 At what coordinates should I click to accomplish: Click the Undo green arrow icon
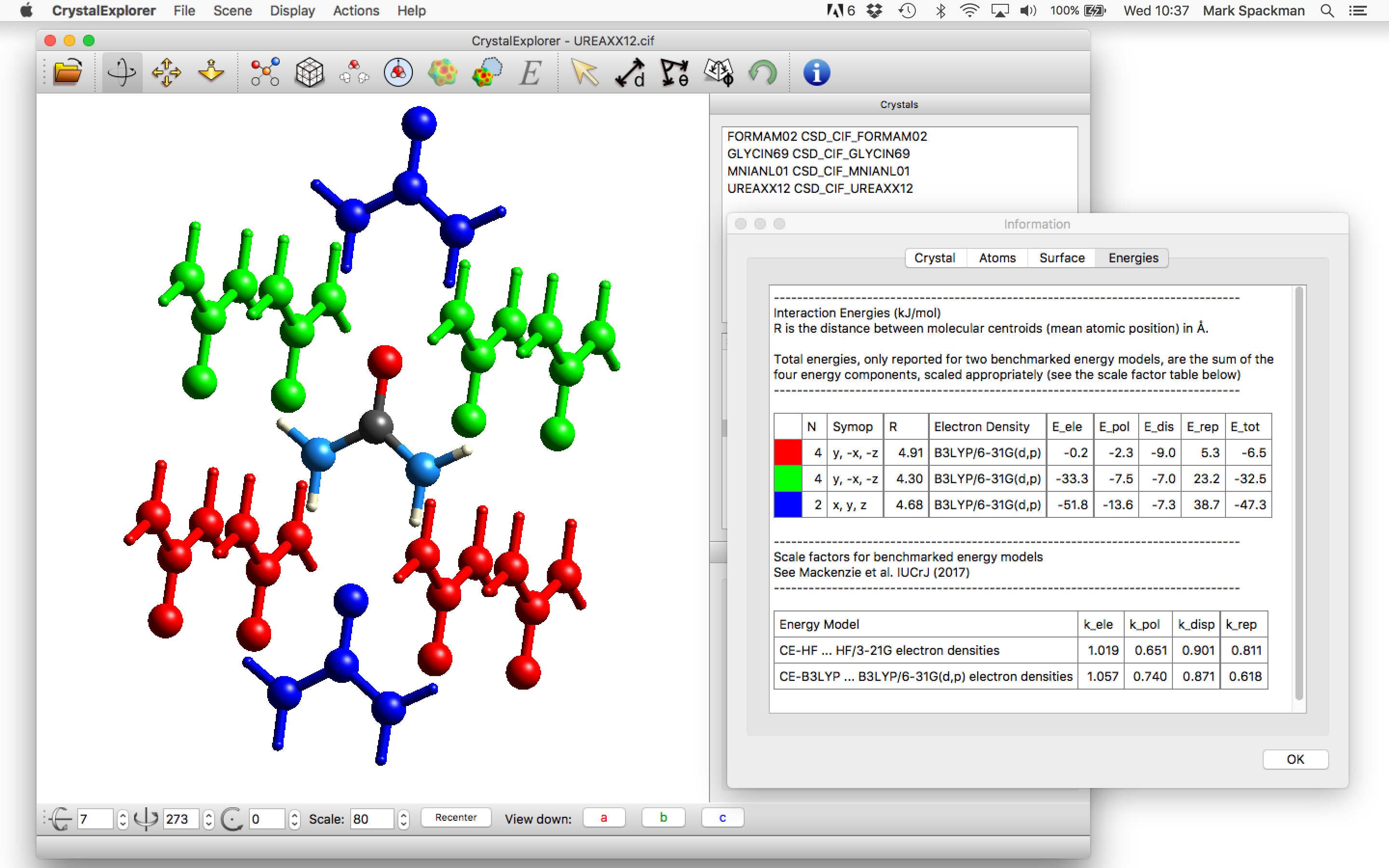pyautogui.click(x=763, y=73)
